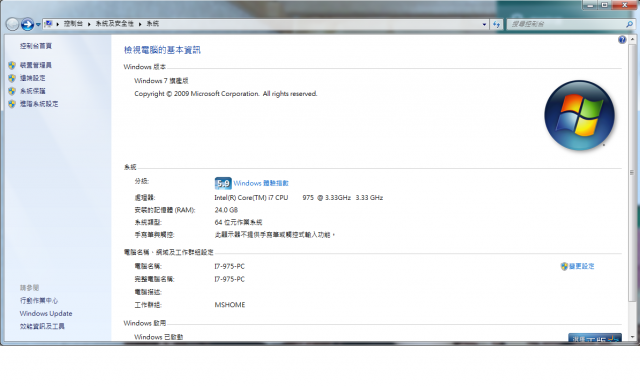Screen dimensions: 640x386
Task: Click the refresh button next to address bar
Action: tap(496, 24)
